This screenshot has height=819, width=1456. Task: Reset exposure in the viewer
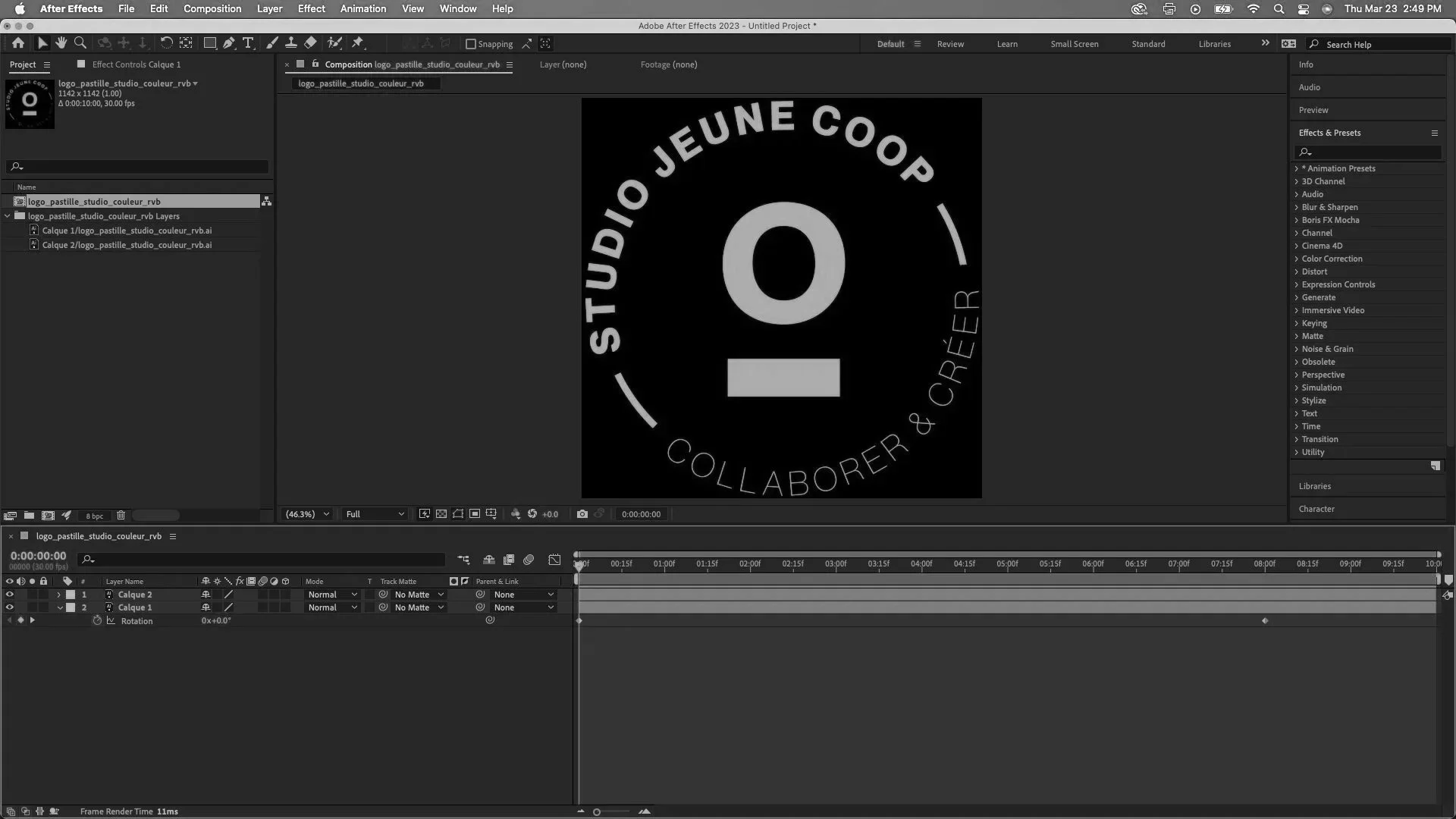532,514
